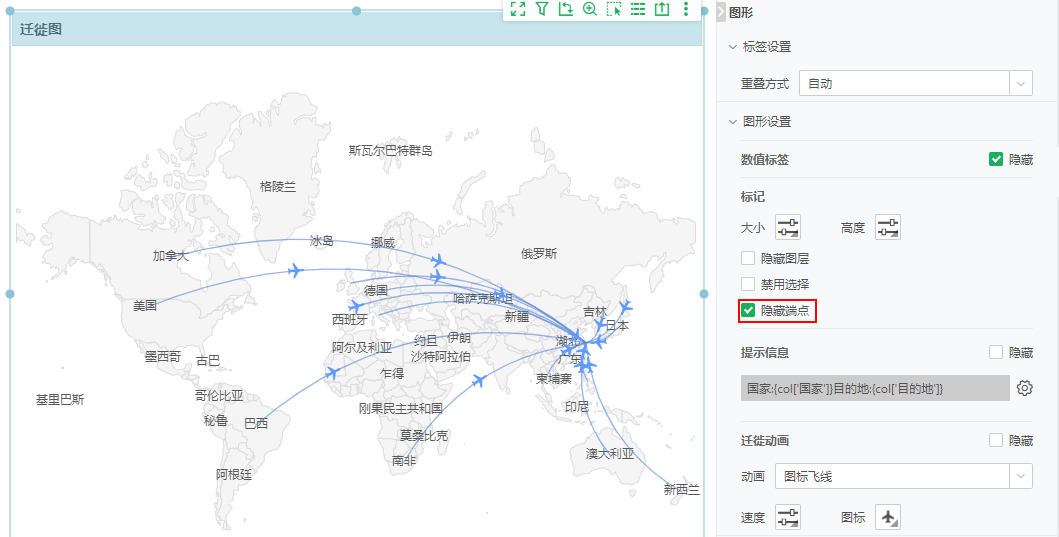Collapse the 图形 side panel arrow
Screen dimensions: 1059x537
coord(721,12)
